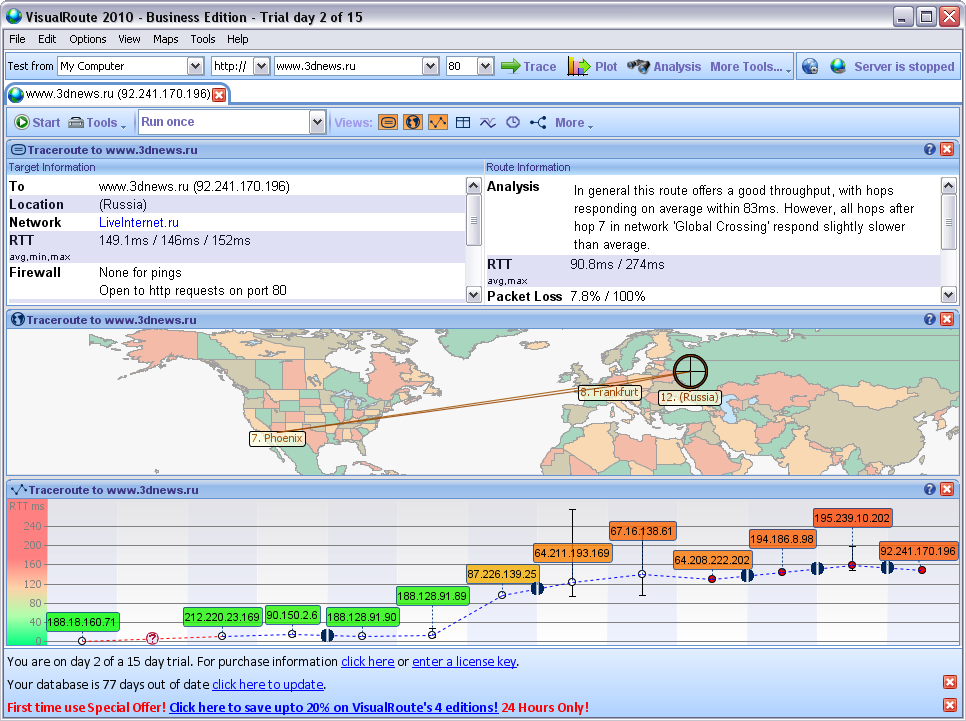Click the globe settings icon beside More Tools
The width and height of the screenshot is (966, 721).
tap(810, 67)
